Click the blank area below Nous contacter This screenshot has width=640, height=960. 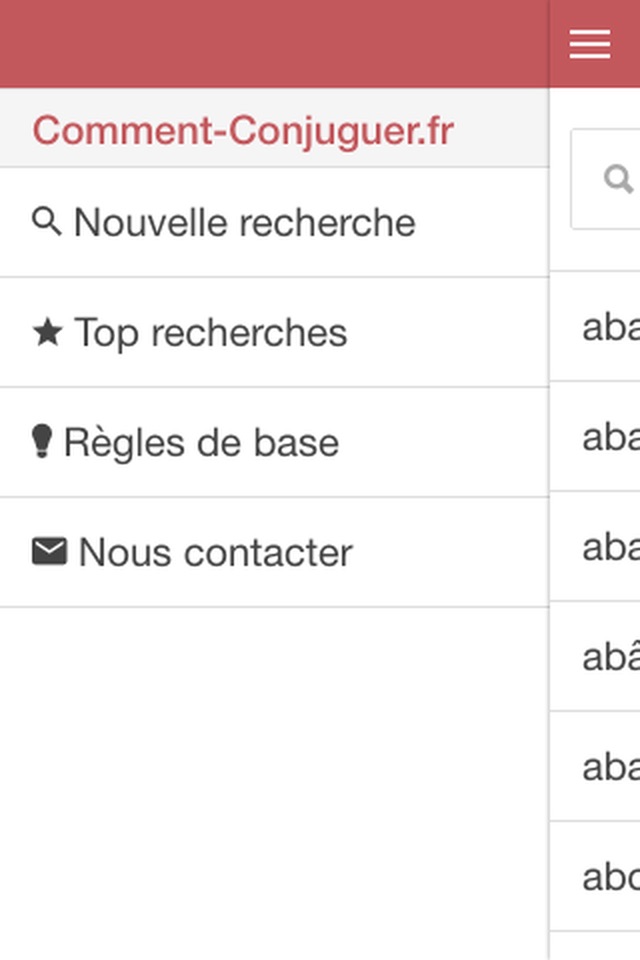coord(274,784)
